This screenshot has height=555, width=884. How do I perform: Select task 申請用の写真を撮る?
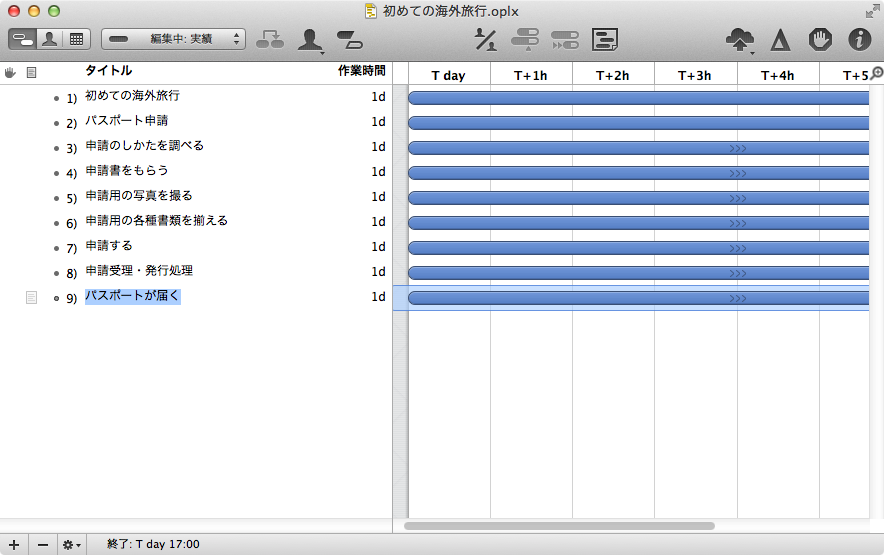click(139, 195)
